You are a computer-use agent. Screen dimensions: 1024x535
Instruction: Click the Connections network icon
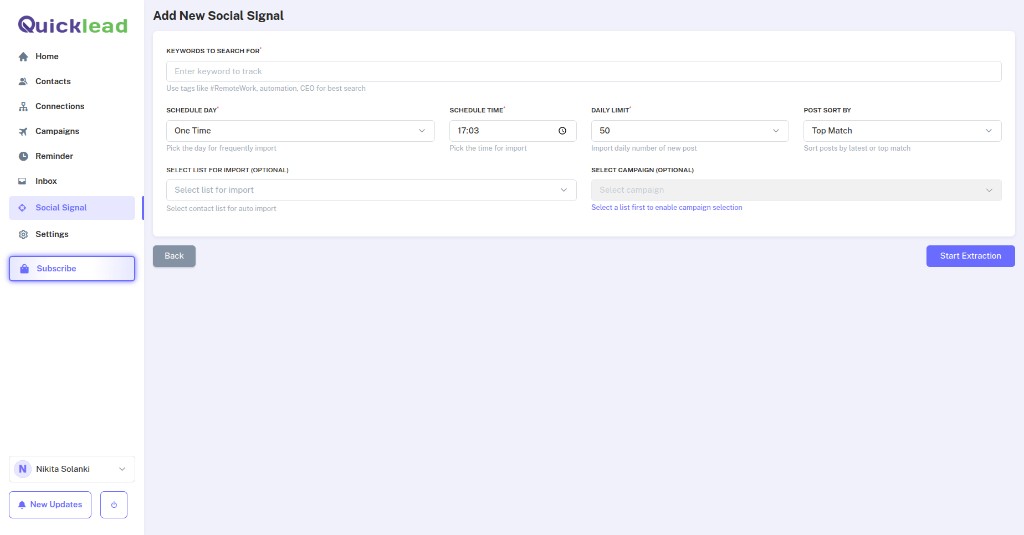point(24,106)
